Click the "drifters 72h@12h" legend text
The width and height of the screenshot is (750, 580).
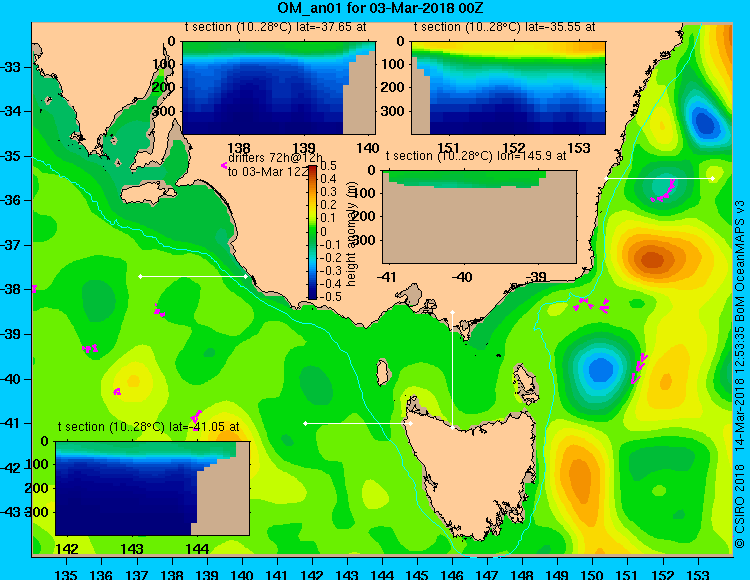275,158
